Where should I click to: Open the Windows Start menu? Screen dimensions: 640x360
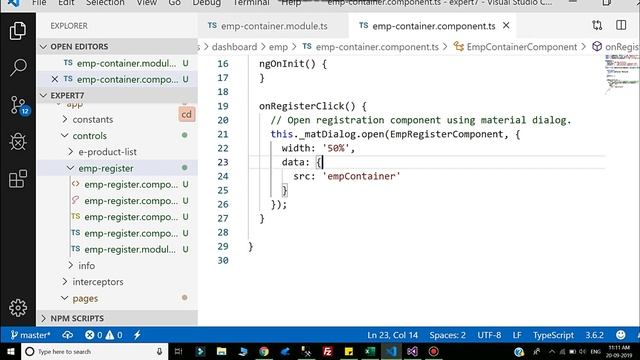tap(11, 351)
